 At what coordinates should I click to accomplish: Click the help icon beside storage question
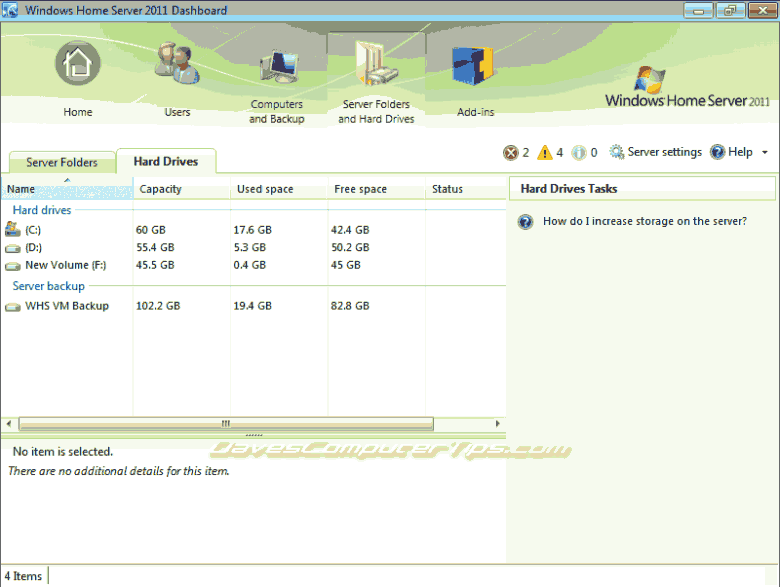[x=525, y=221]
